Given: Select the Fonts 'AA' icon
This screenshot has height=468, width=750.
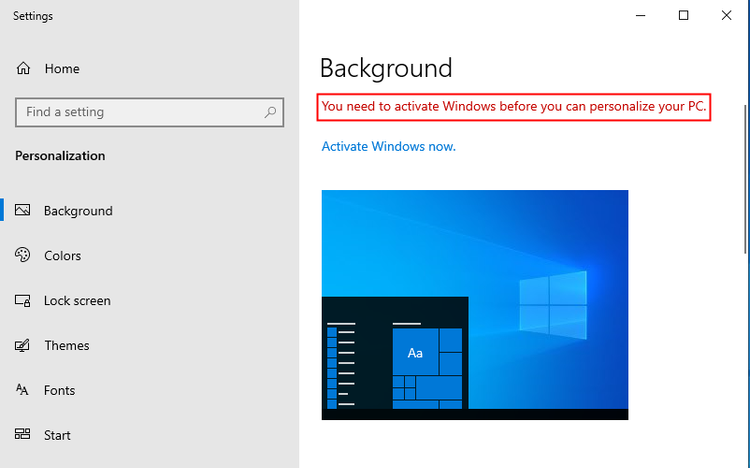Looking at the screenshot, I should tap(23, 391).
